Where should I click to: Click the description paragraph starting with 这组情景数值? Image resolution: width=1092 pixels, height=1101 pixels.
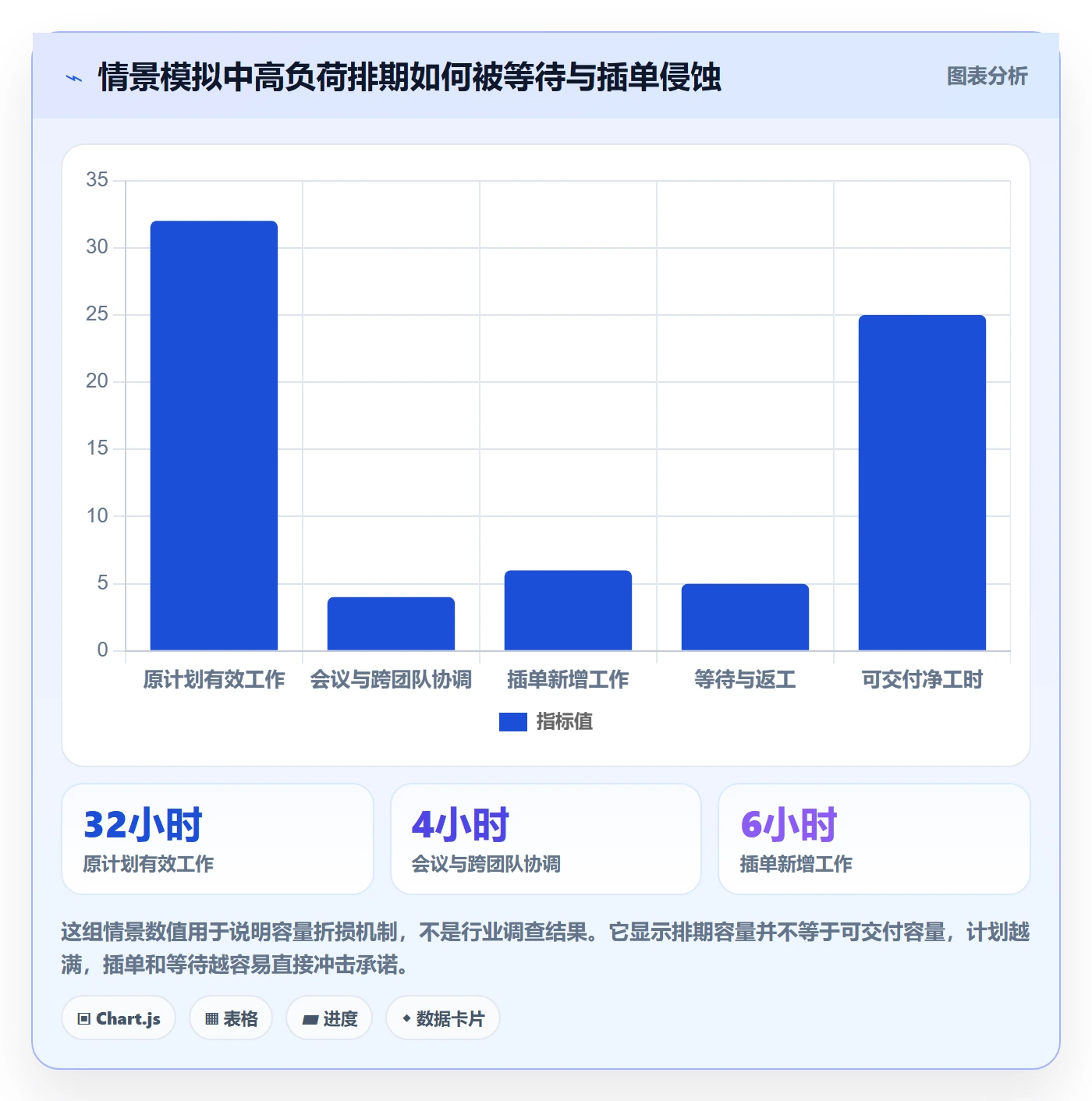coord(546,948)
